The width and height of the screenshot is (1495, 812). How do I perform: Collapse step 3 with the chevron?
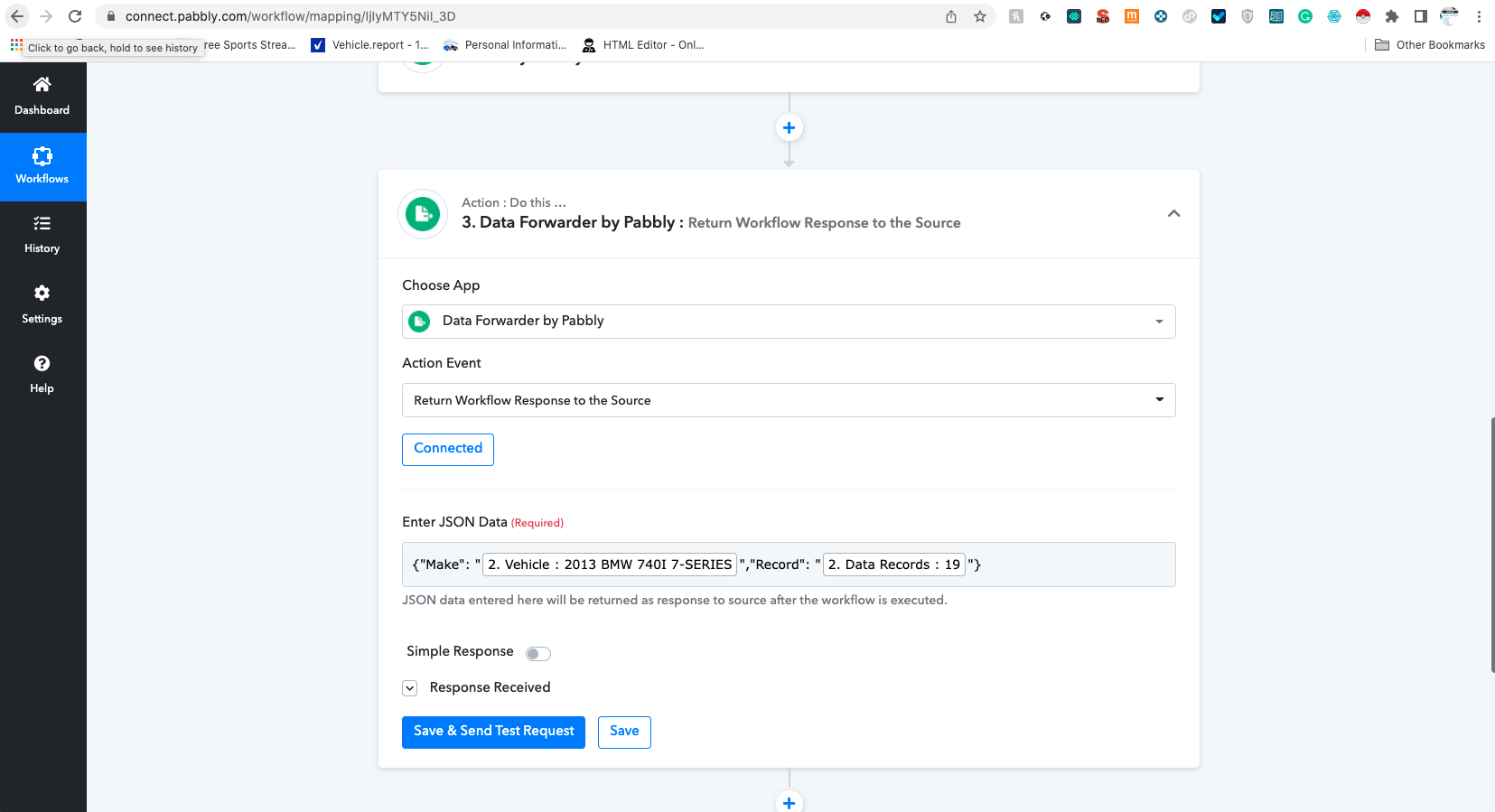(1173, 214)
